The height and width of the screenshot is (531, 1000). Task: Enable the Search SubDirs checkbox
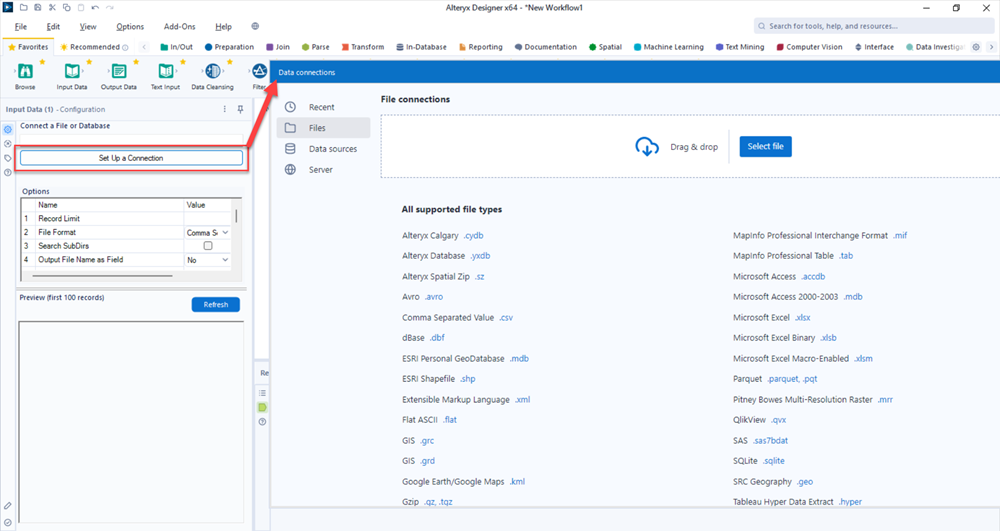point(208,246)
